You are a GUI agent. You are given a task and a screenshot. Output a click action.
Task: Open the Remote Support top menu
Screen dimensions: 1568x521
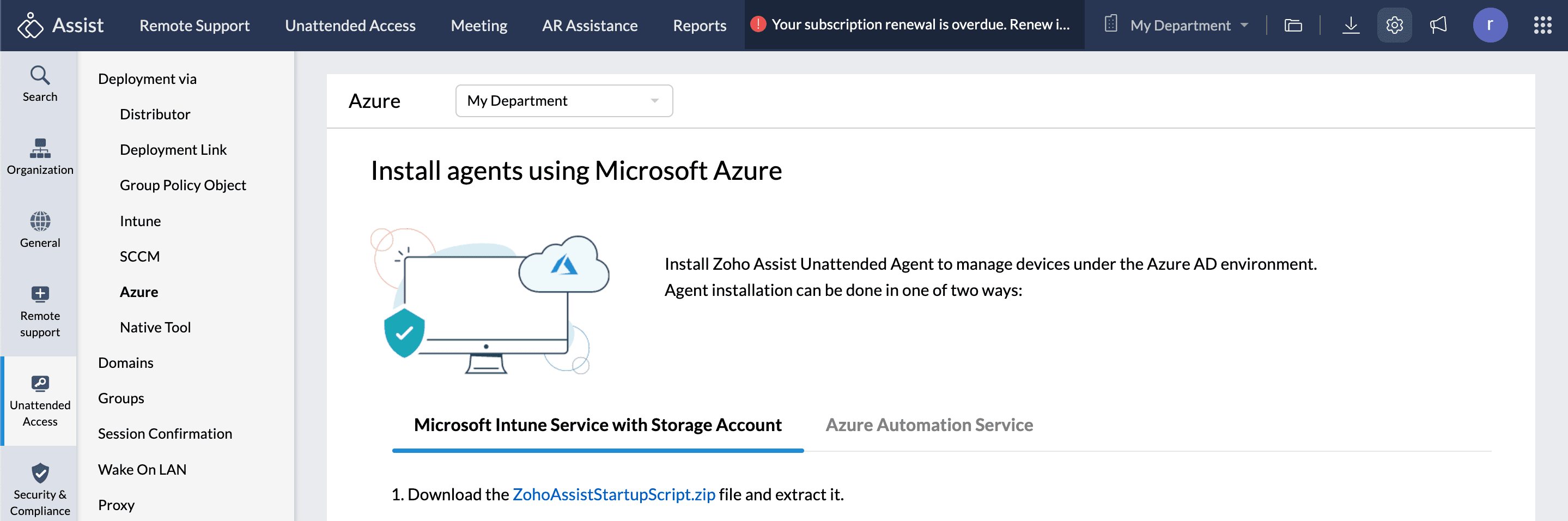[194, 25]
